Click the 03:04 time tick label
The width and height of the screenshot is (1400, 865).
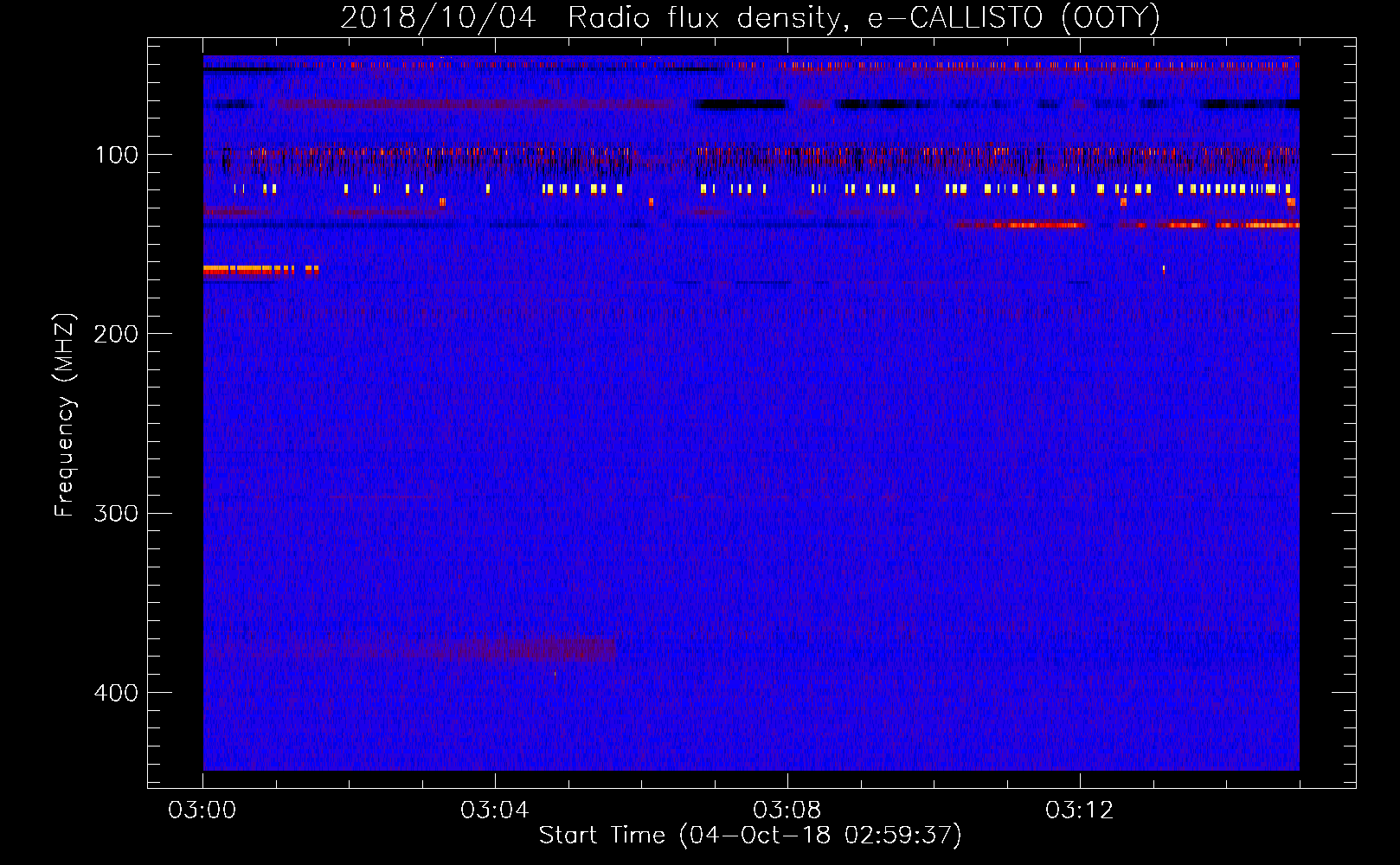click(x=495, y=811)
